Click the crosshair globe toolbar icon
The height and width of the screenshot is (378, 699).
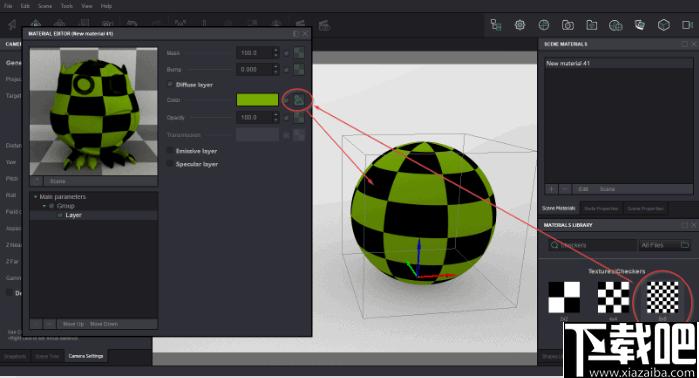(544, 25)
